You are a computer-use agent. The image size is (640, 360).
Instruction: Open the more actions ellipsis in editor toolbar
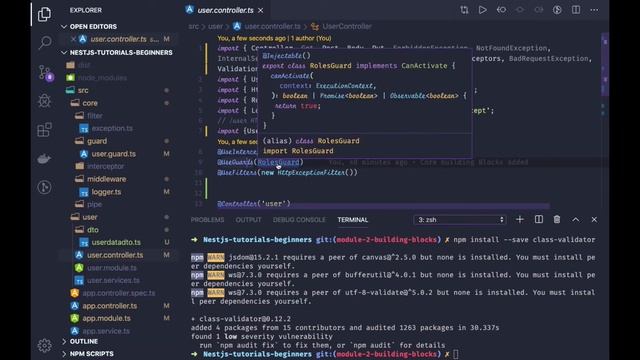click(594, 10)
